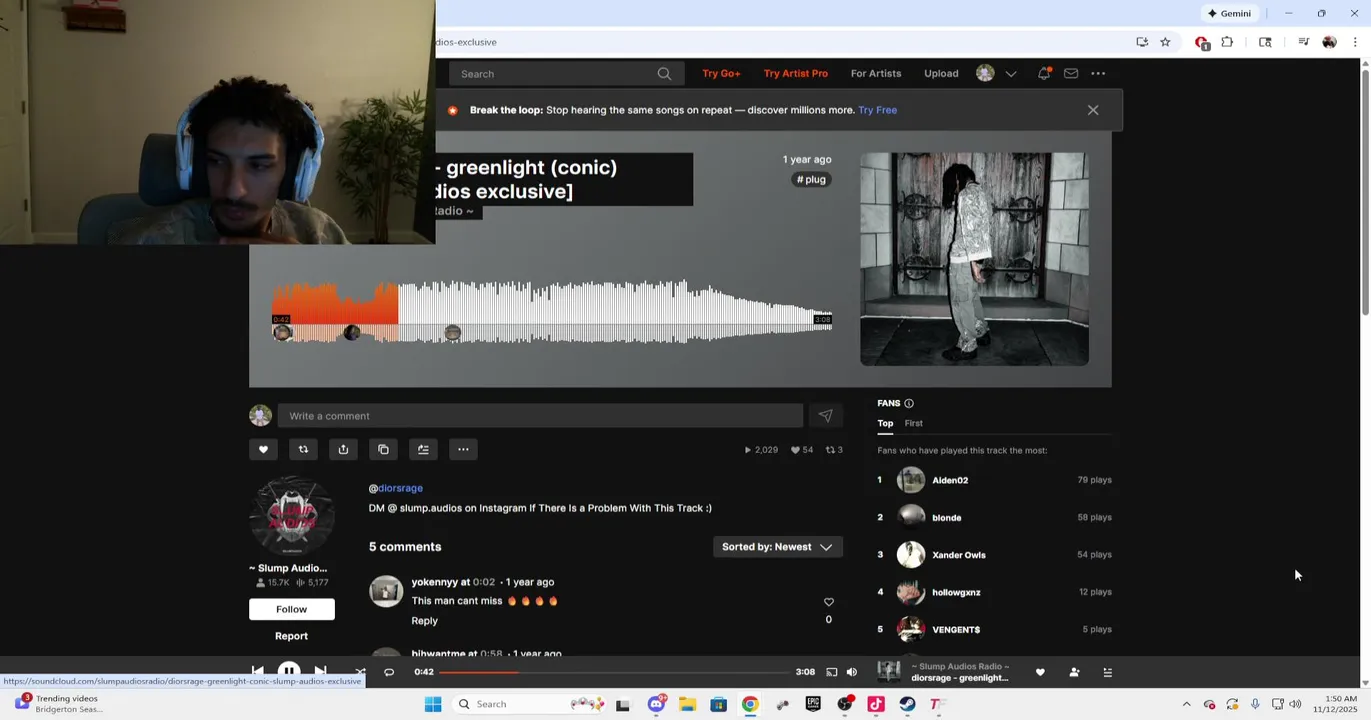Open the Next up queue icon
The width and height of the screenshot is (1371, 720).
[1107, 673]
